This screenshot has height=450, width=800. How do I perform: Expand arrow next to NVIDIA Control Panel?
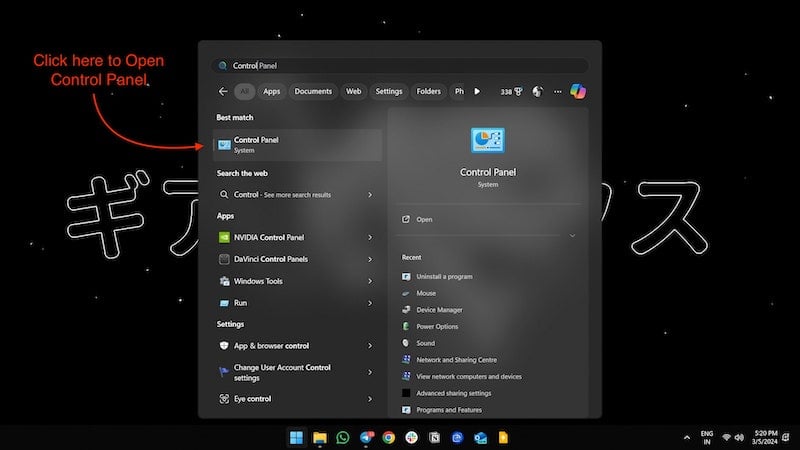click(x=370, y=237)
